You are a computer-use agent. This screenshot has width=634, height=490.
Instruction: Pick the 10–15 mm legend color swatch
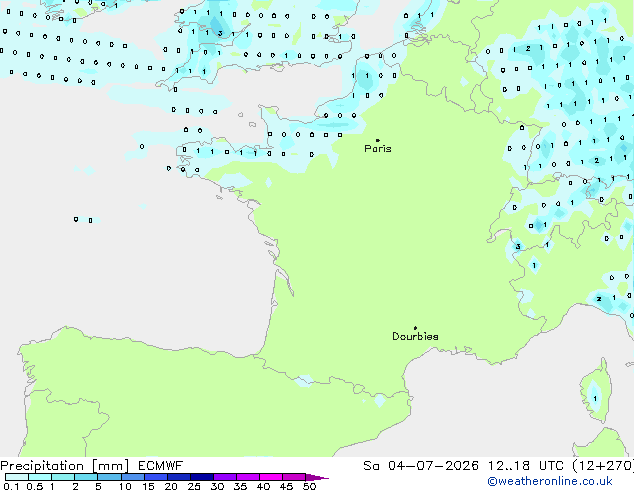[x=133, y=477]
